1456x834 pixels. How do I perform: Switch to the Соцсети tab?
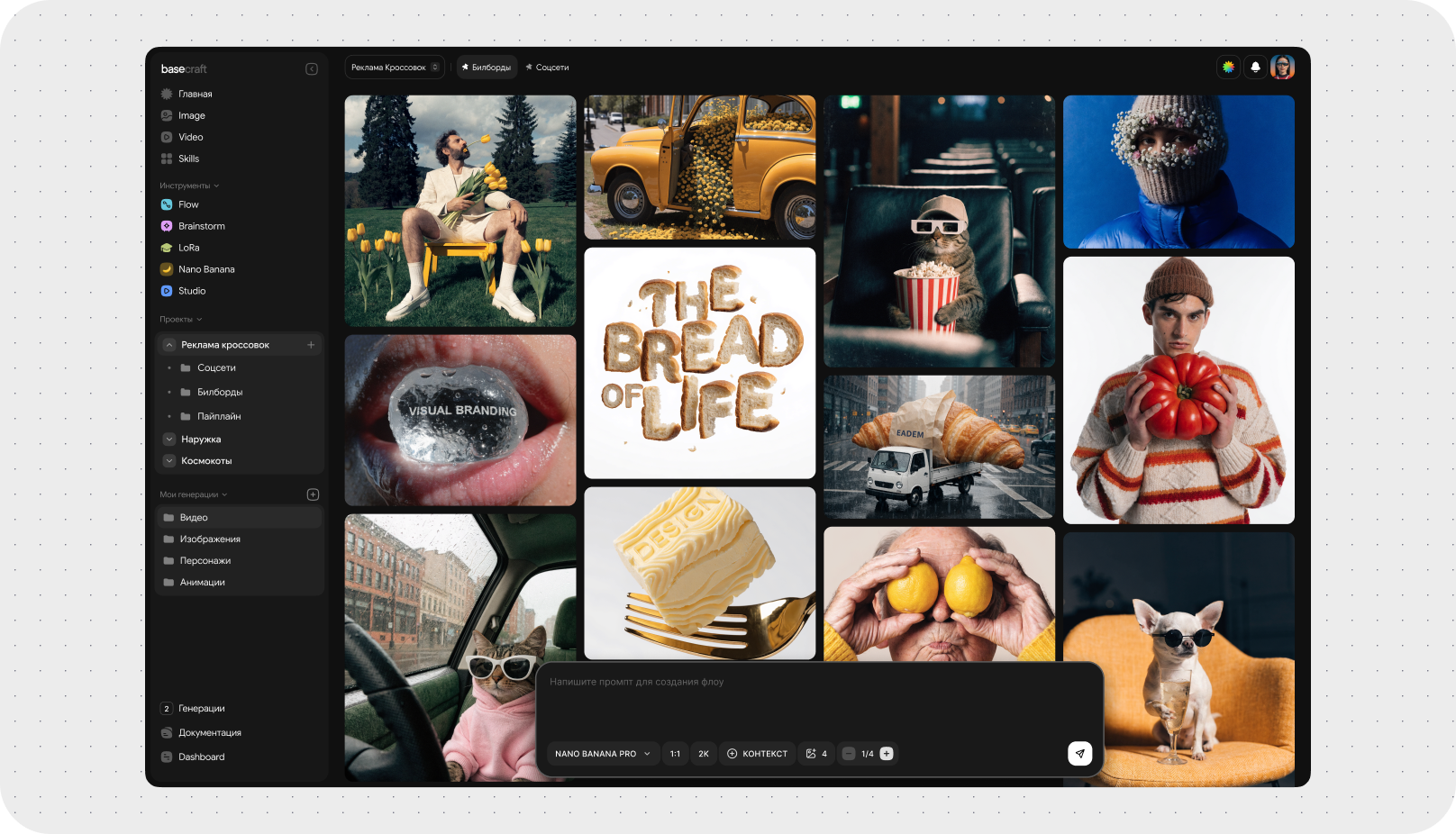(548, 68)
